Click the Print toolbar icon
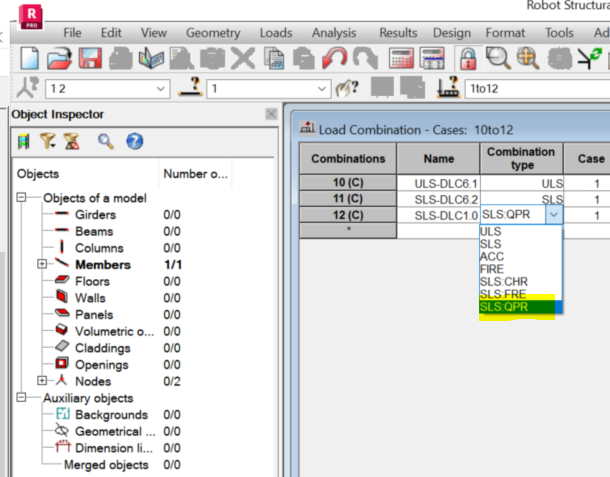610x477 pixels. (x=121, y=58)
